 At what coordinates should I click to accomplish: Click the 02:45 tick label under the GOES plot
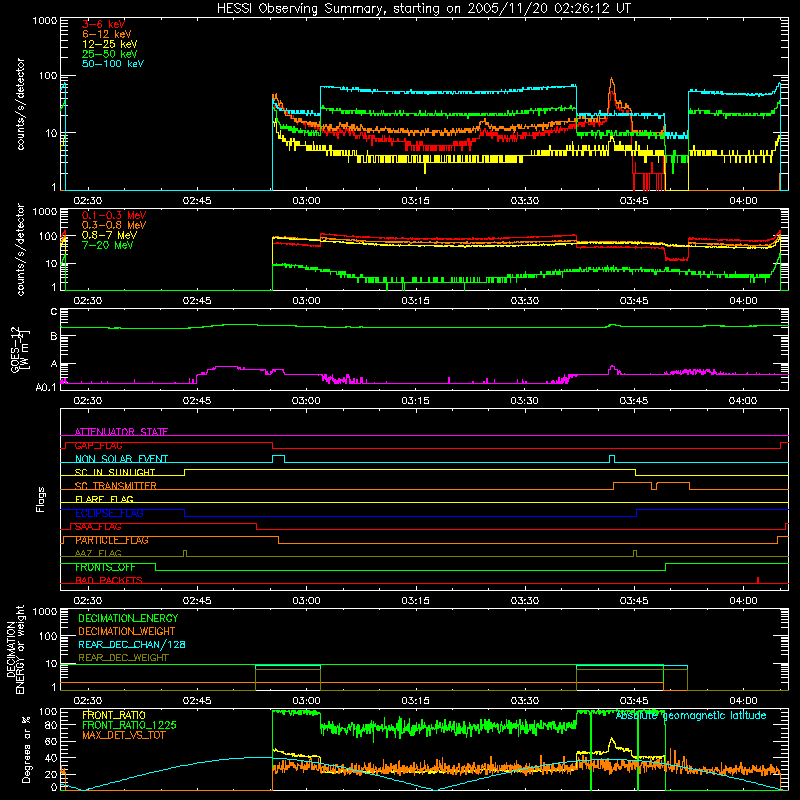(197, 401)
